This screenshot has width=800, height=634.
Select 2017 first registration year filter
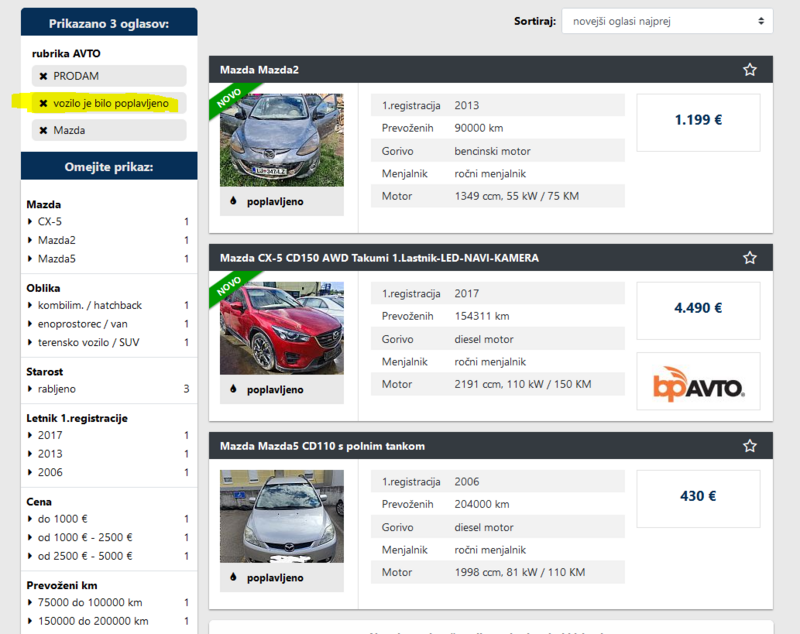click(x=50, y=435)
